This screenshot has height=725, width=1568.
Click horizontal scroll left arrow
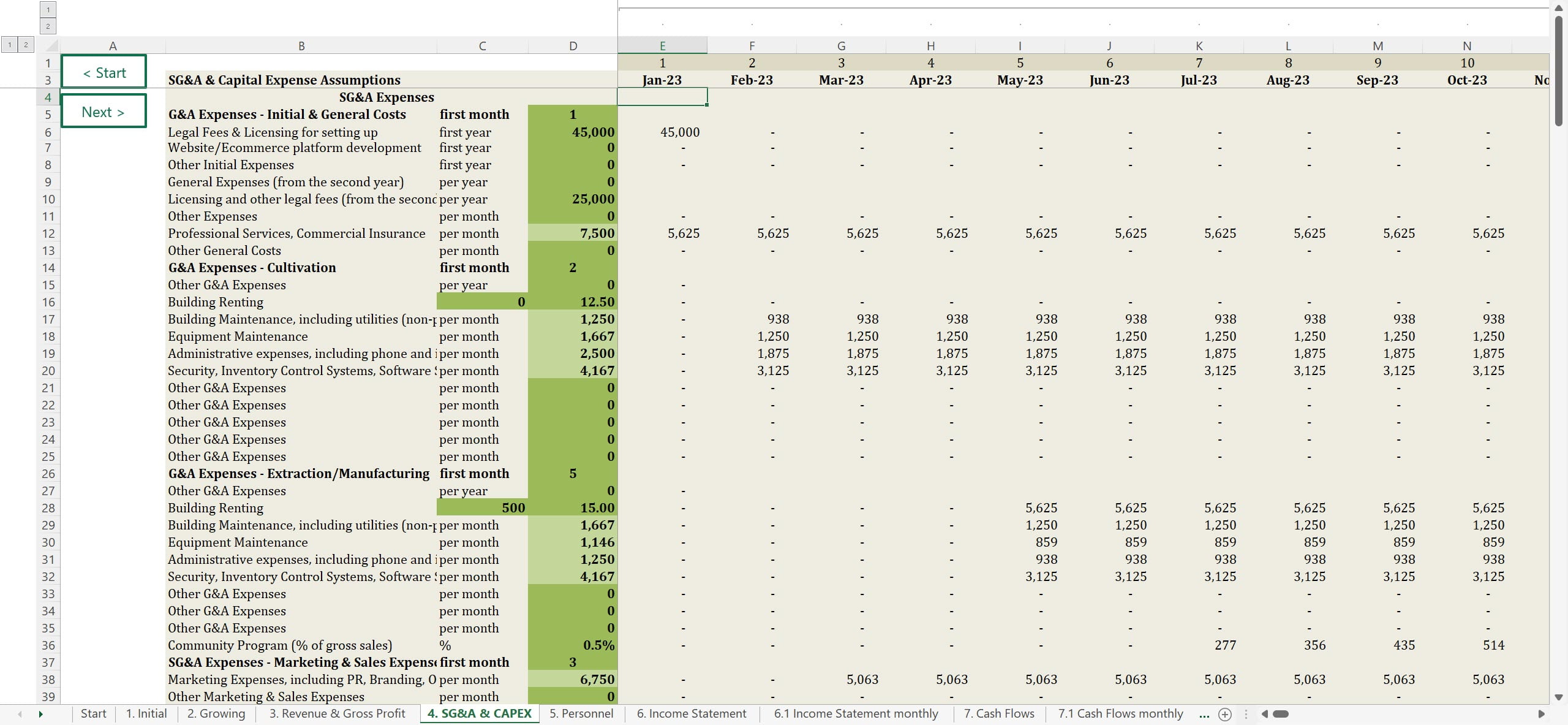pyautogui.click(x=1264, y=714)
